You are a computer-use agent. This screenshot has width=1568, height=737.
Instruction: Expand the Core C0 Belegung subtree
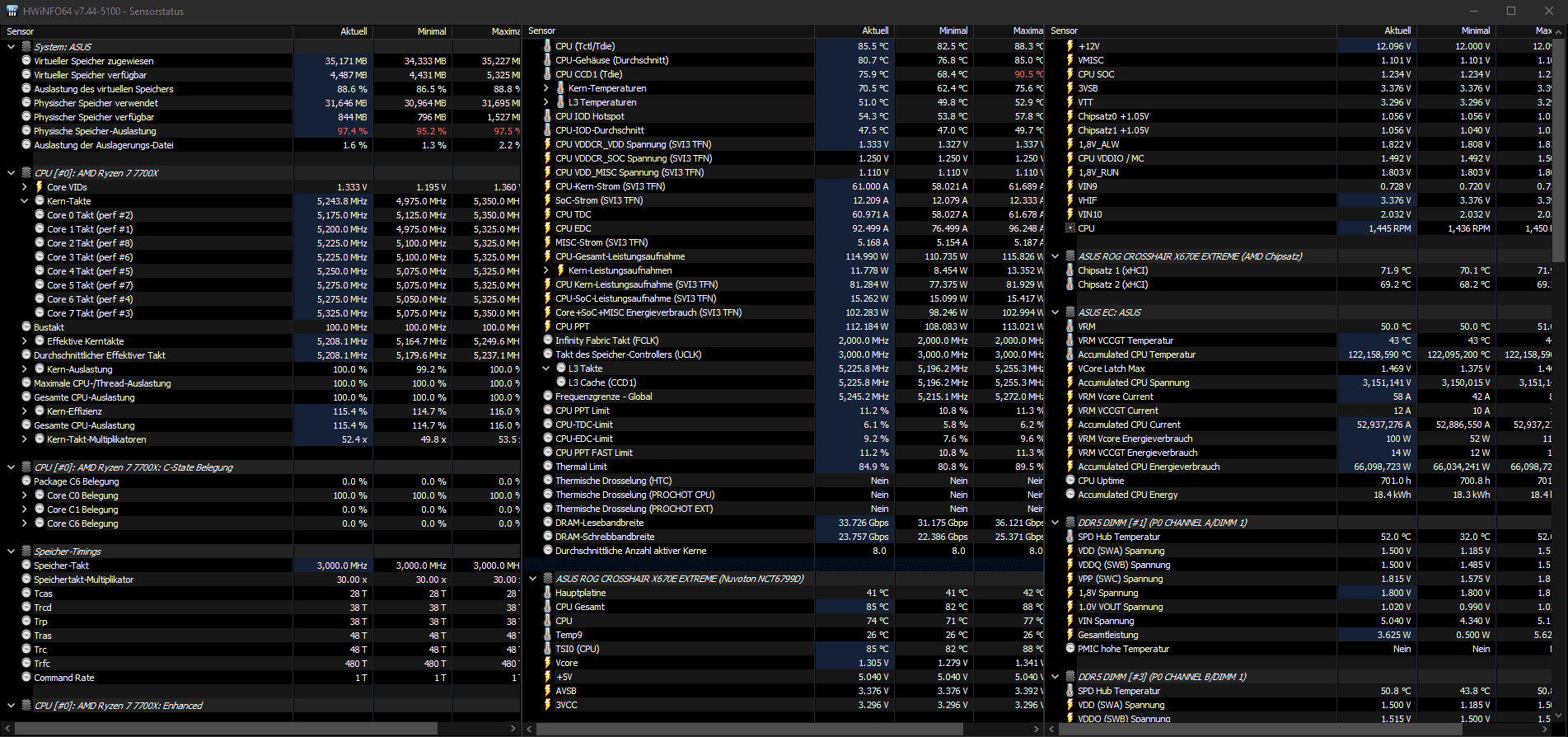click(25, 495)
